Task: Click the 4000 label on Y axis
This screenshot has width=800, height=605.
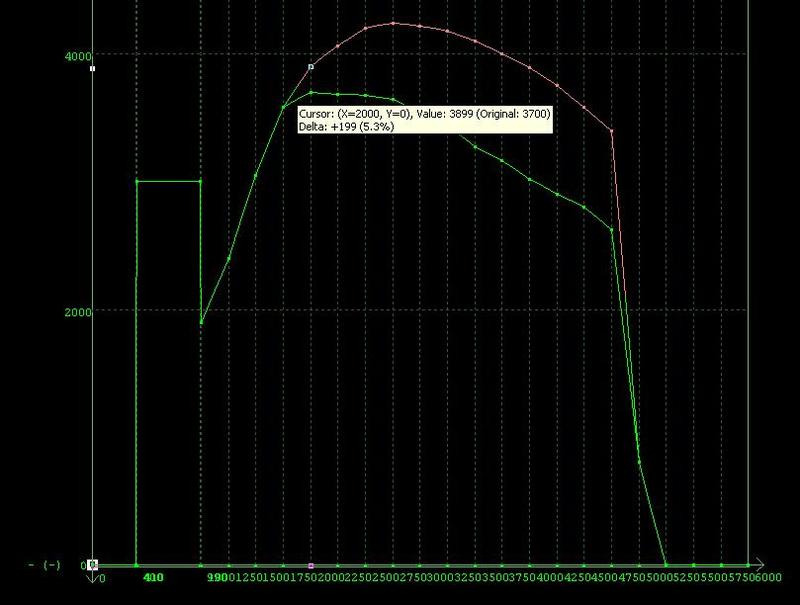Action: point(79,54)
